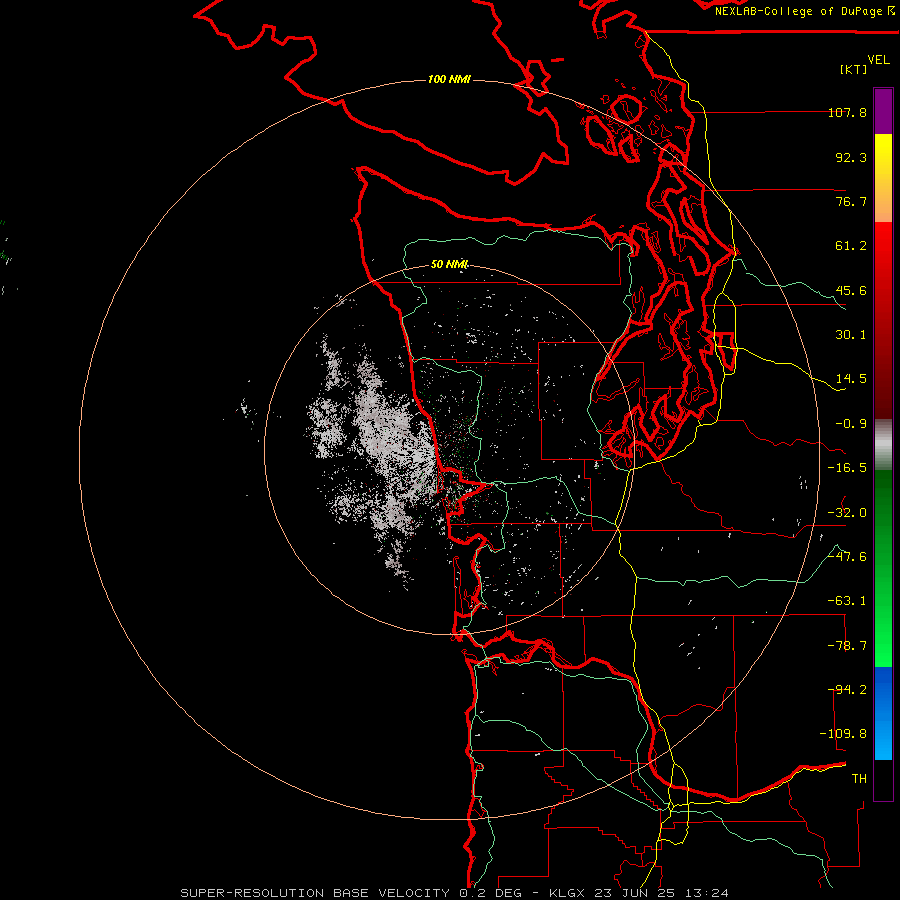Click the yellow segment of the velocity color bar

coord(883,178)
